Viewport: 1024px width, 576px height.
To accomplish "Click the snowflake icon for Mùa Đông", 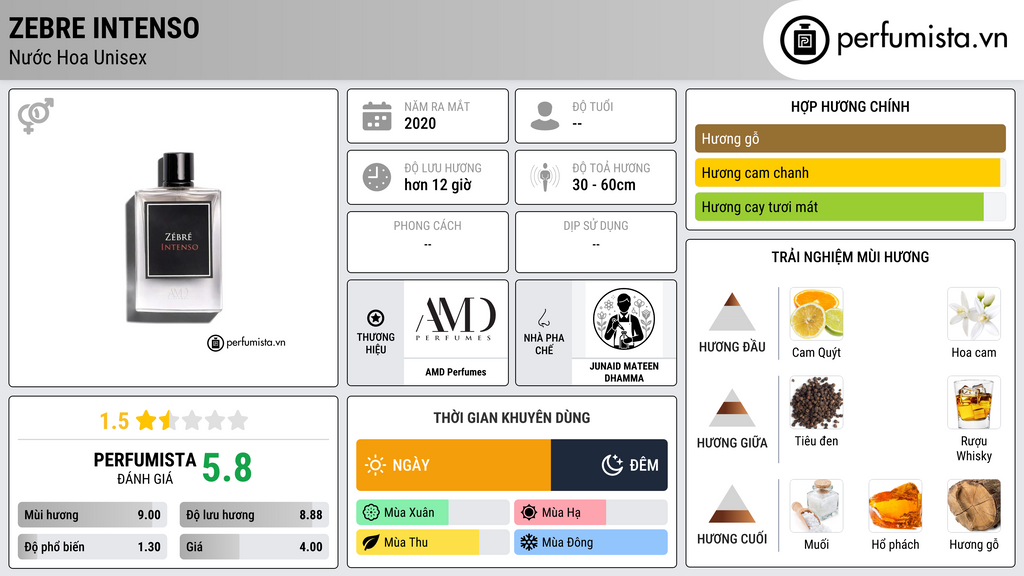I will [528, 543].
